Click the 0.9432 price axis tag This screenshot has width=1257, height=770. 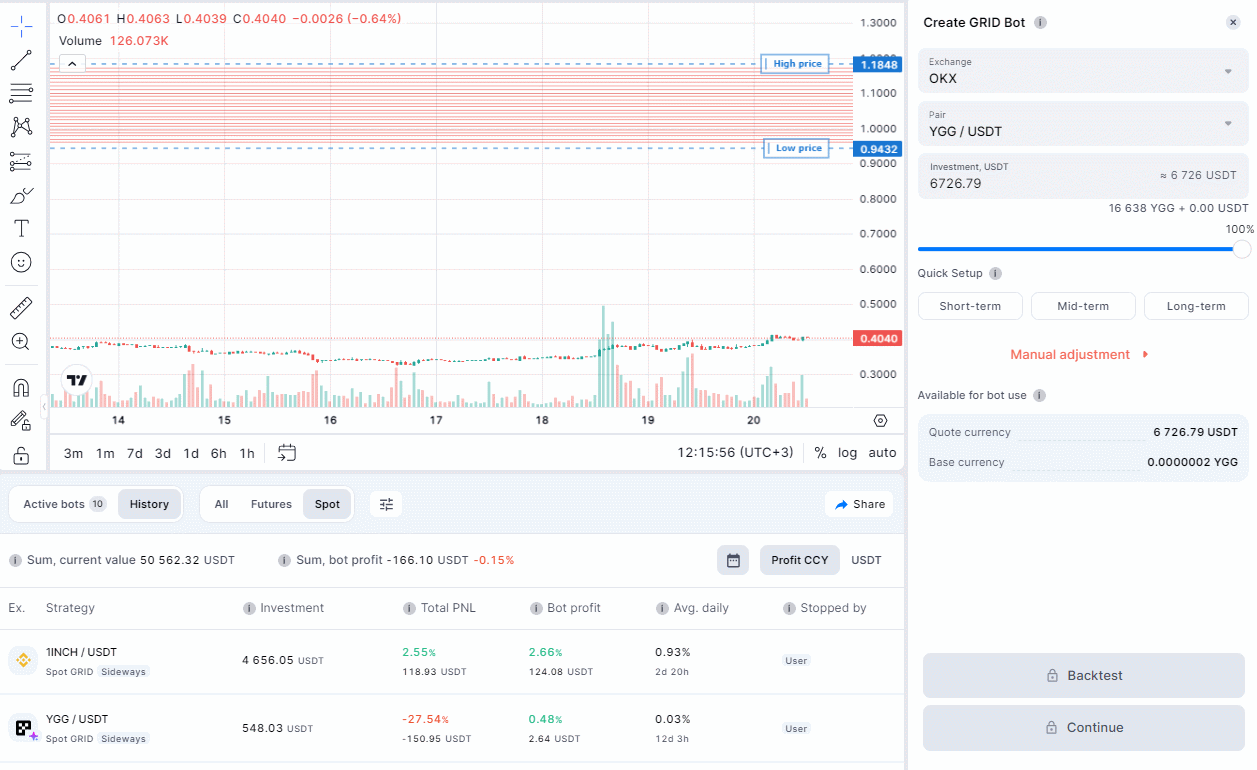coord(877,149)
